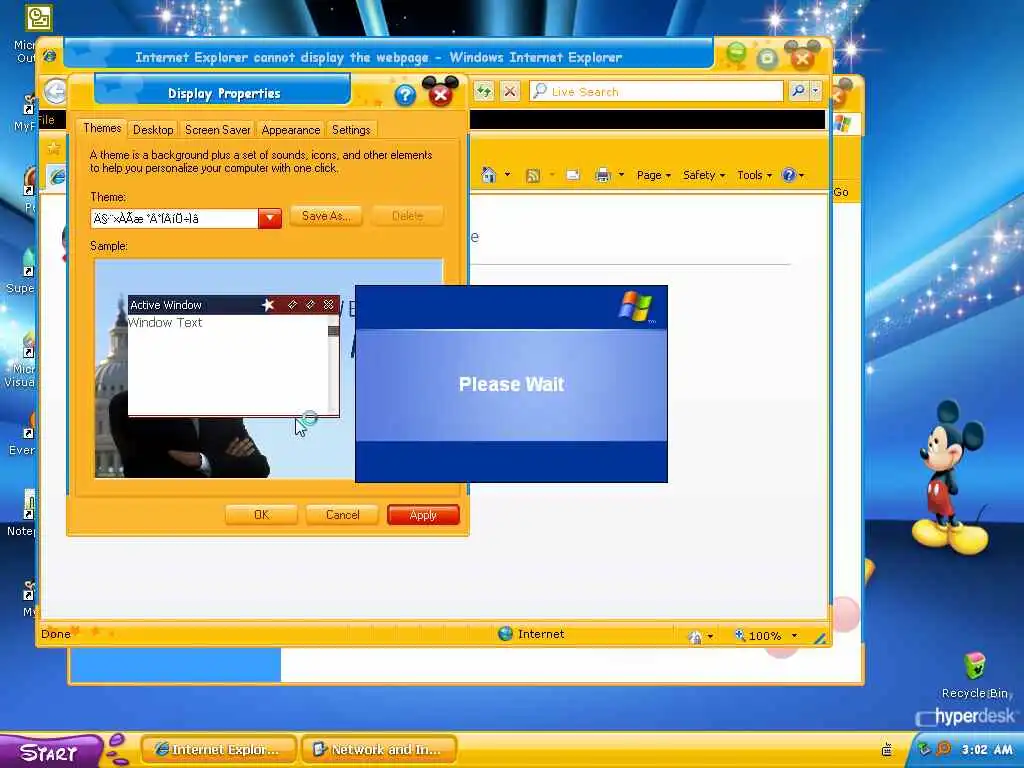Click the Start button
The image size is (1024, 768).
pyautogui.click(x=49, y=752)
